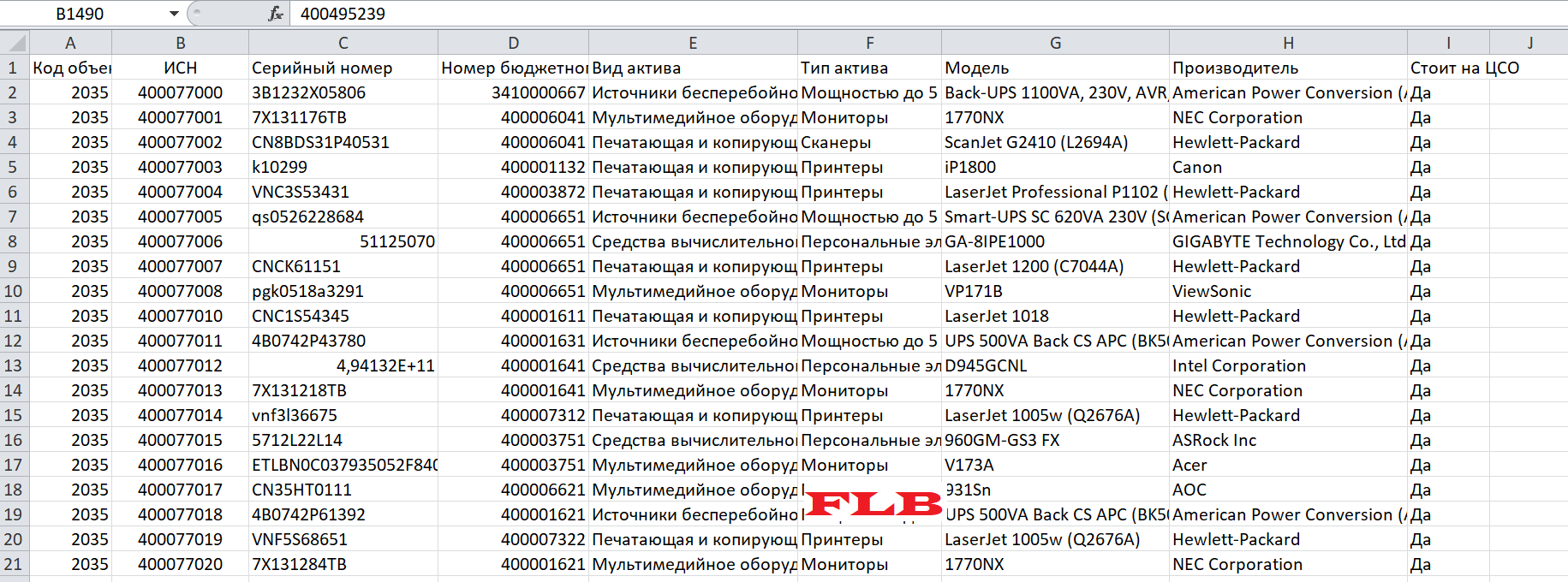Select the 'ASRock Inc' manufacturer cell
This screenshot has width=1568, height=582.
tap(1288, 440)
